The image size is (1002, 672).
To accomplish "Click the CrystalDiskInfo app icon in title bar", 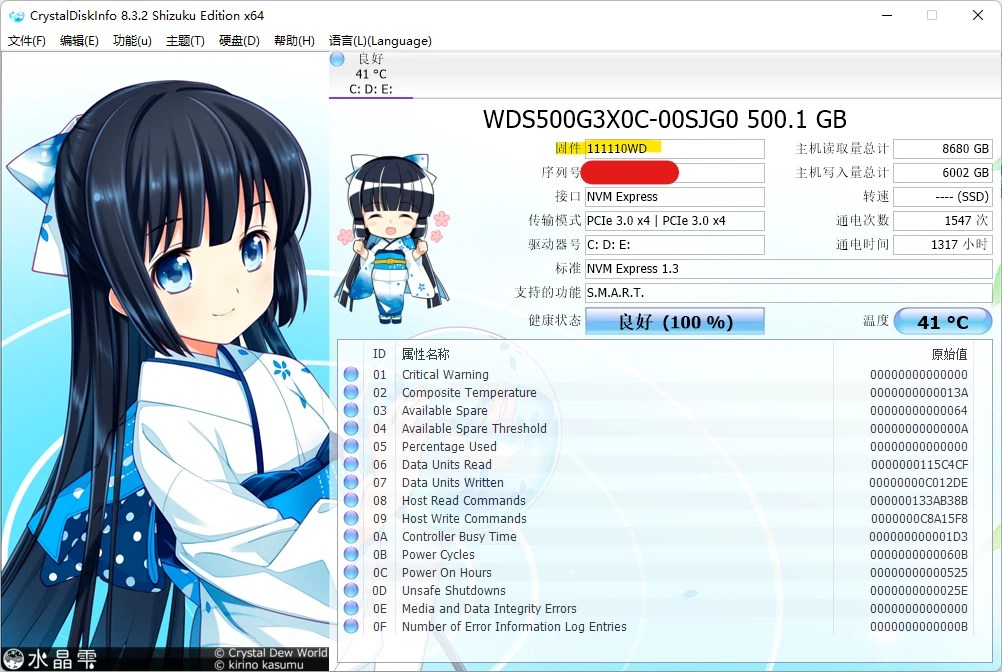I will point(16,15).
